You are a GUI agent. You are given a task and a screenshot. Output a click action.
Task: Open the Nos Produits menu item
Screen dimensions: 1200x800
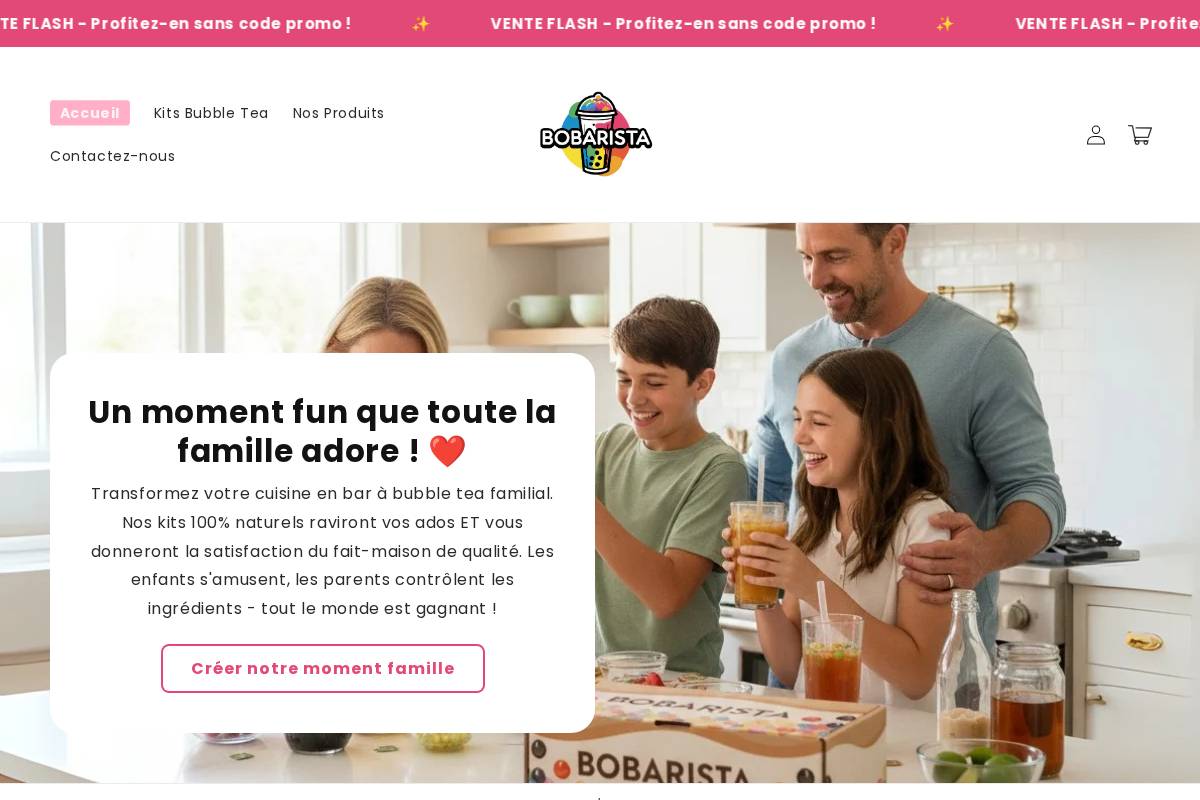[338, 113]
